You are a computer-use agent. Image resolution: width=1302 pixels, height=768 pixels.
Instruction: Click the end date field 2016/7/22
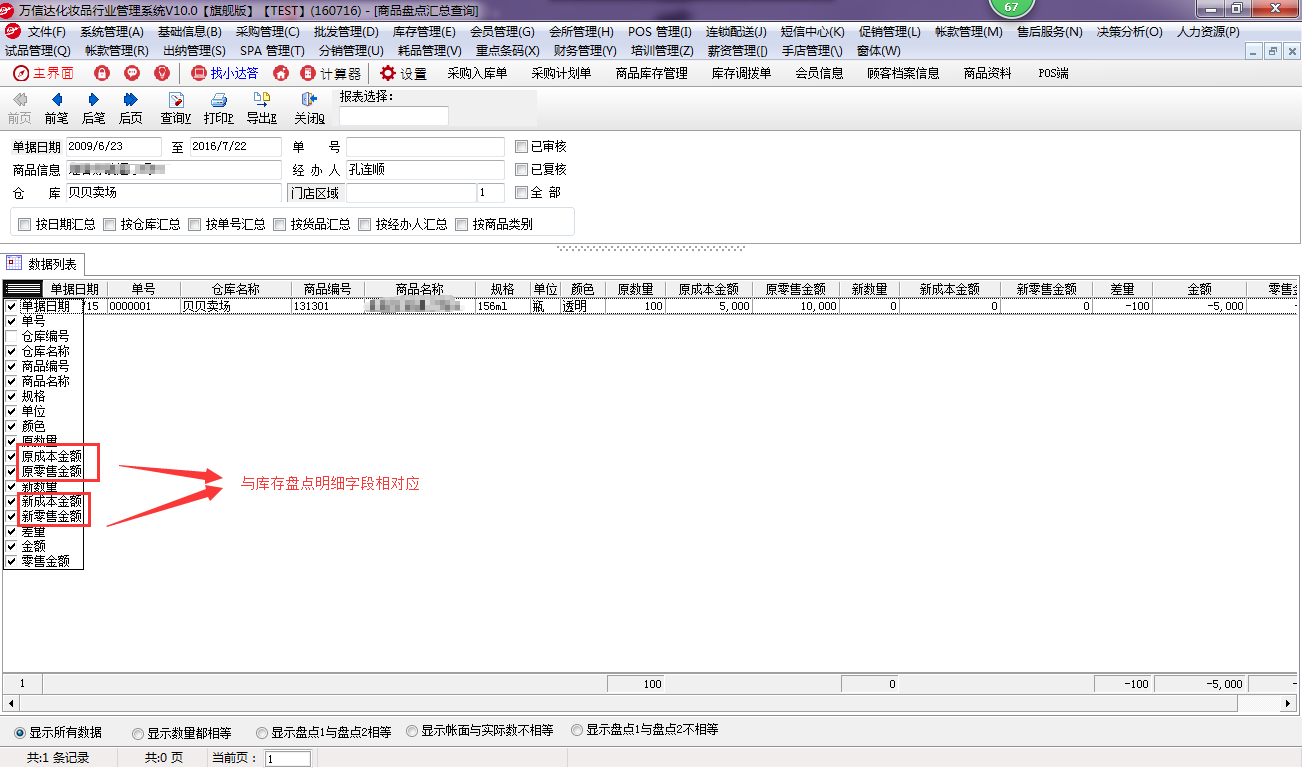pos(236,147)
